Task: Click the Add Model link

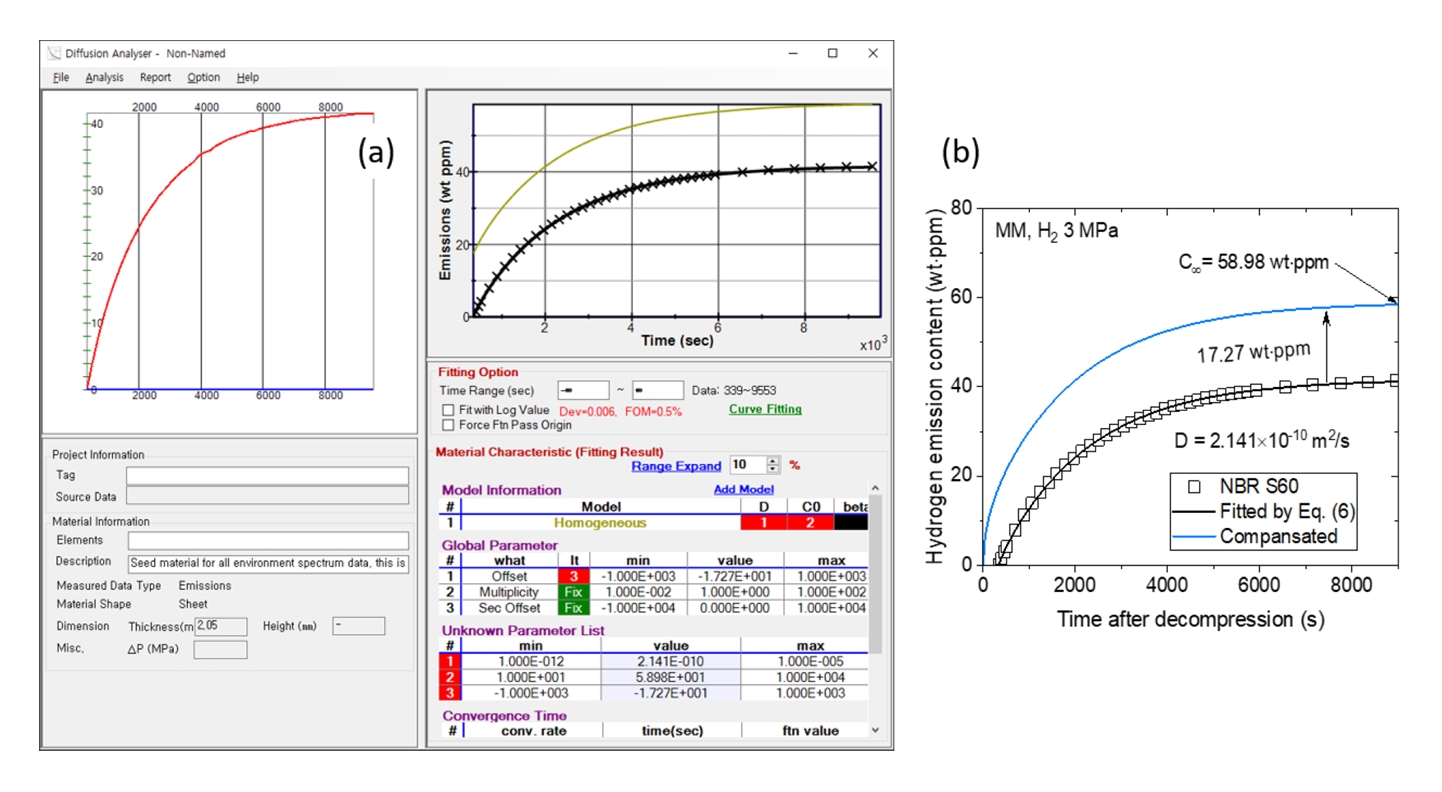Action: (x=743, y=490)
